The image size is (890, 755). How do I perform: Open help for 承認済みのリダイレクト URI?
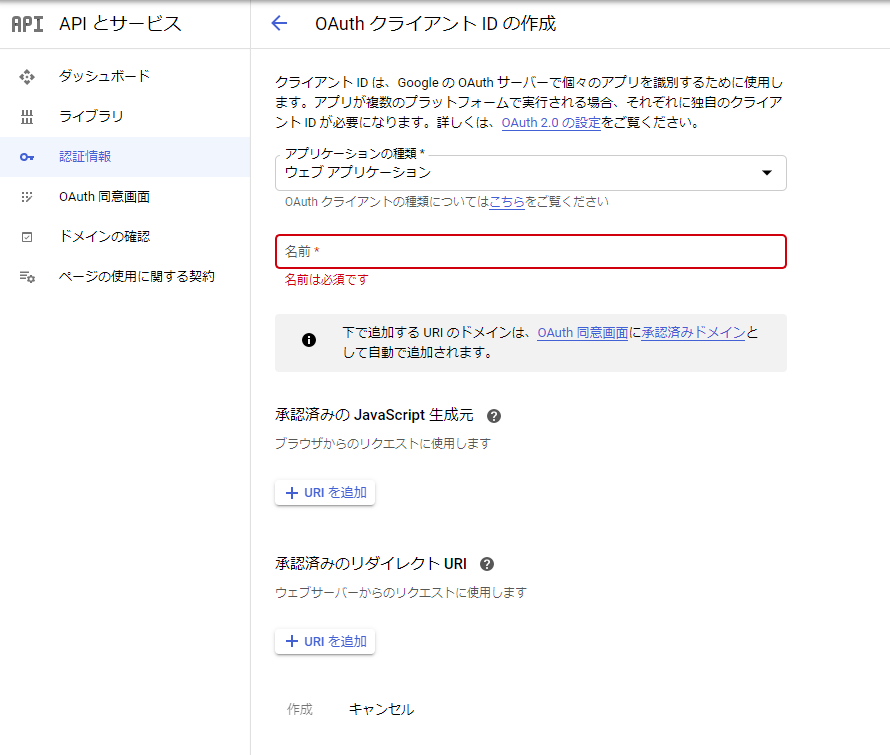tap(487, 564)
